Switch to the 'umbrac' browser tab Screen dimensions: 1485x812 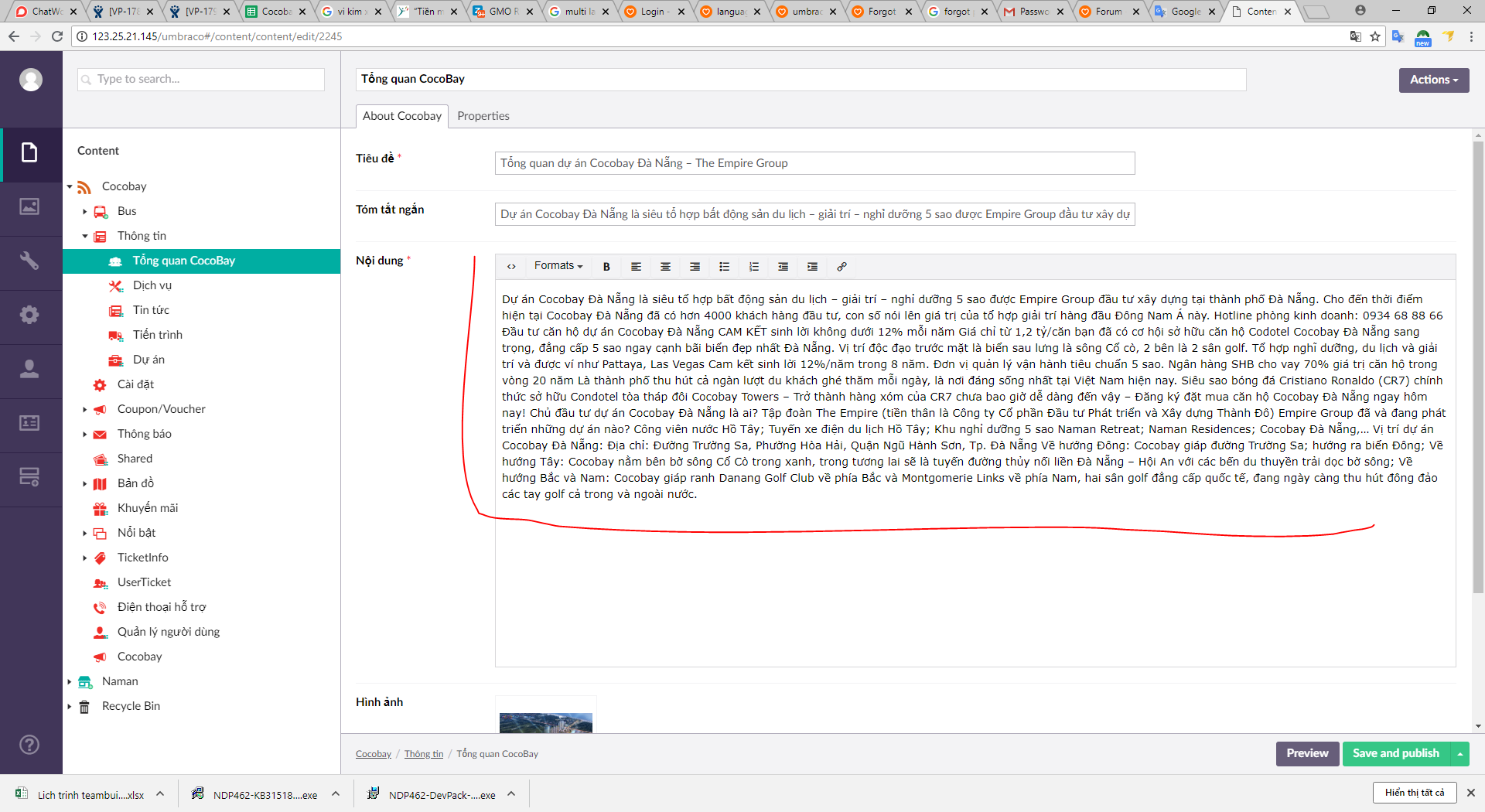point(805,11)
